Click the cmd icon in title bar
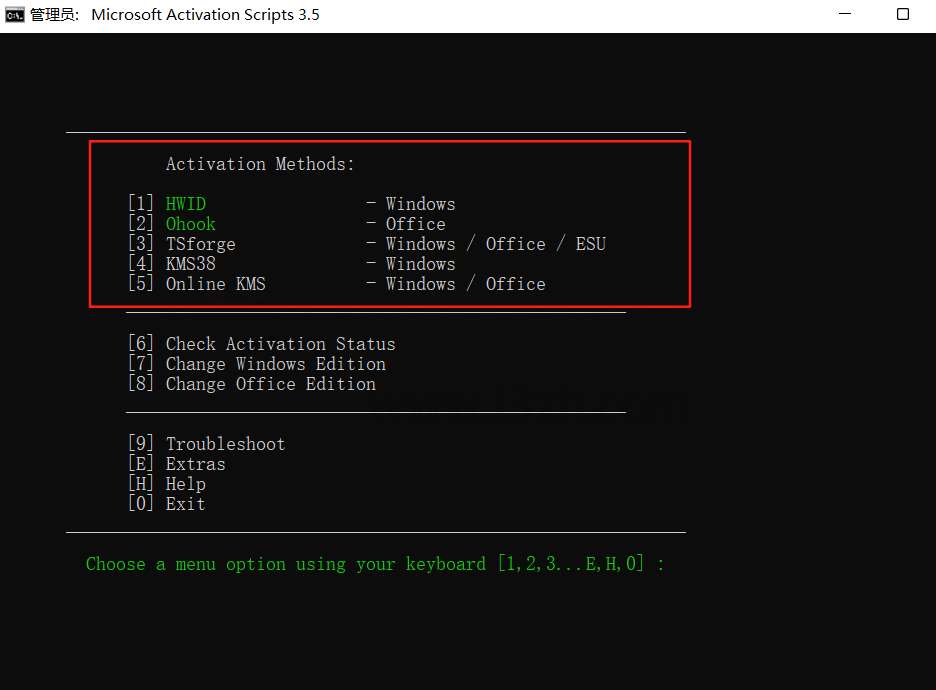Image resolution: width=936 pixels, height=690 pixels. (x=15, y=15)
